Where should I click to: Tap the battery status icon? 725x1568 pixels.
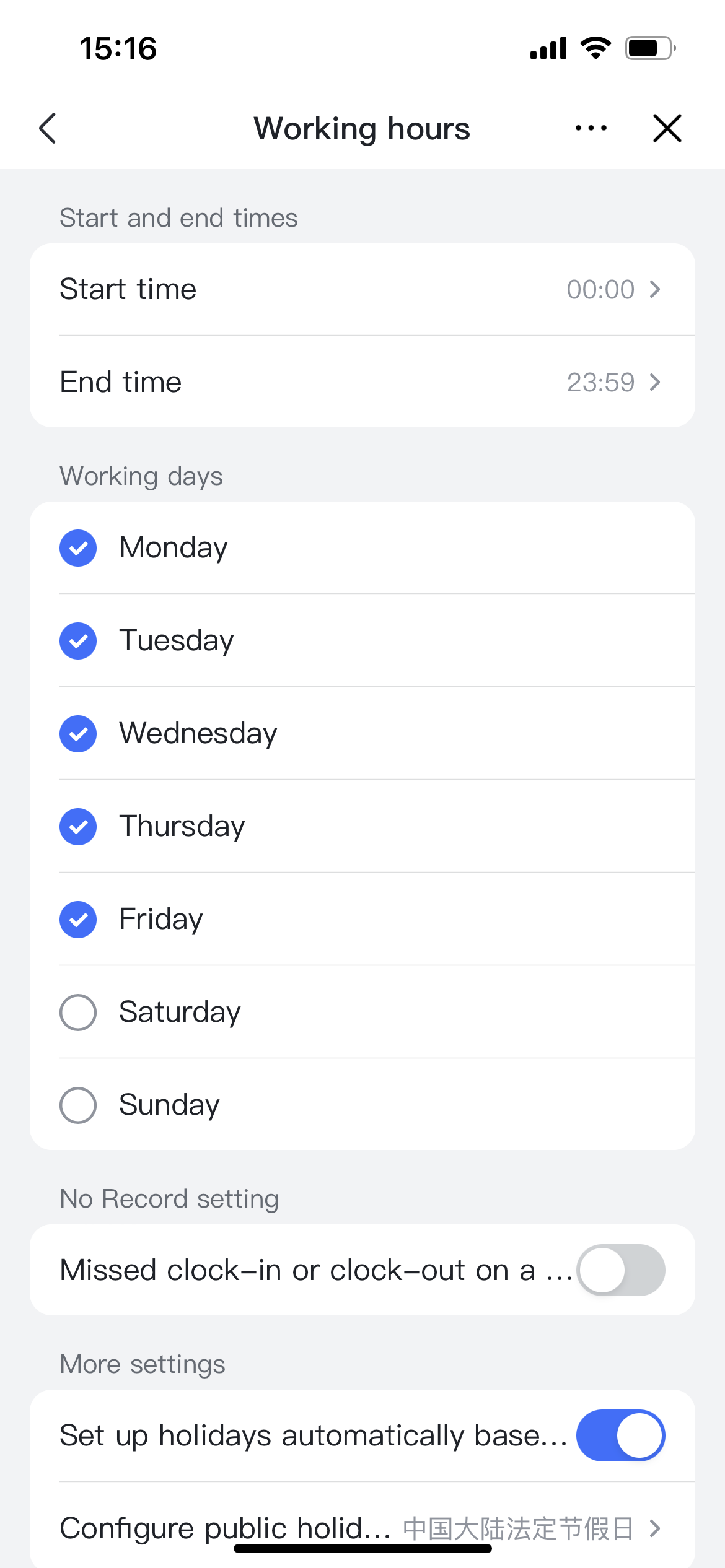click(x=649, y=48)
